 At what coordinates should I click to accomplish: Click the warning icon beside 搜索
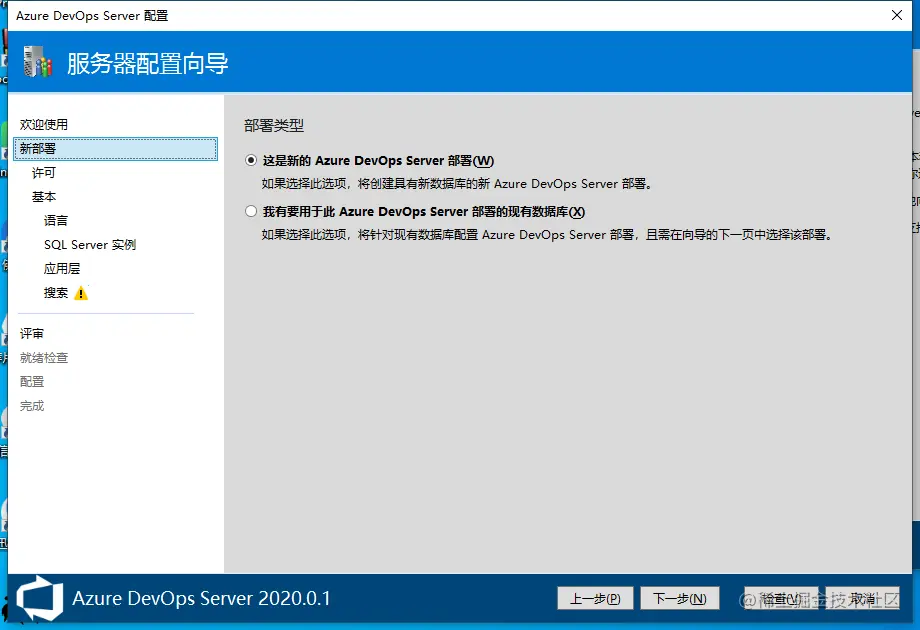(81, 293)
